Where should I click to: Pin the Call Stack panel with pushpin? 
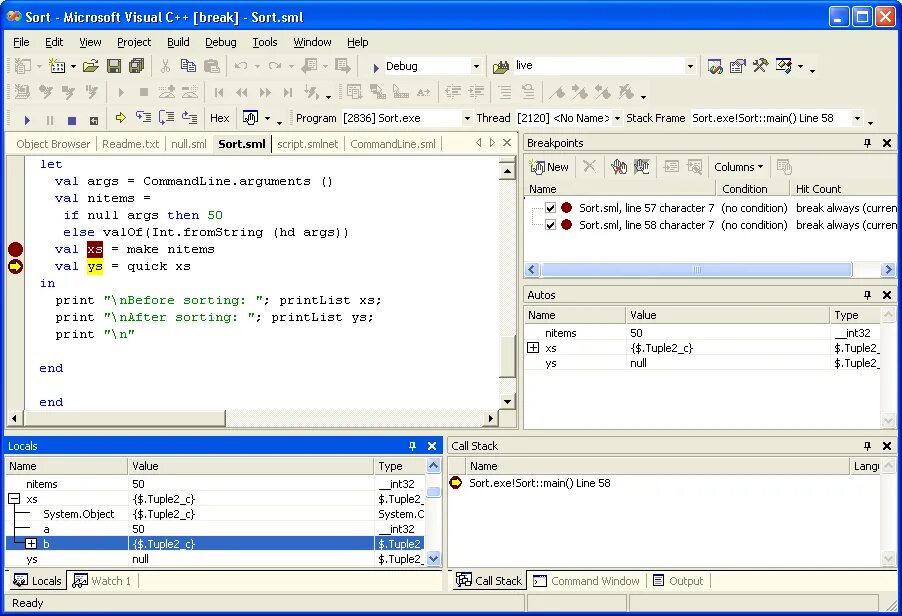click(867, 446)
